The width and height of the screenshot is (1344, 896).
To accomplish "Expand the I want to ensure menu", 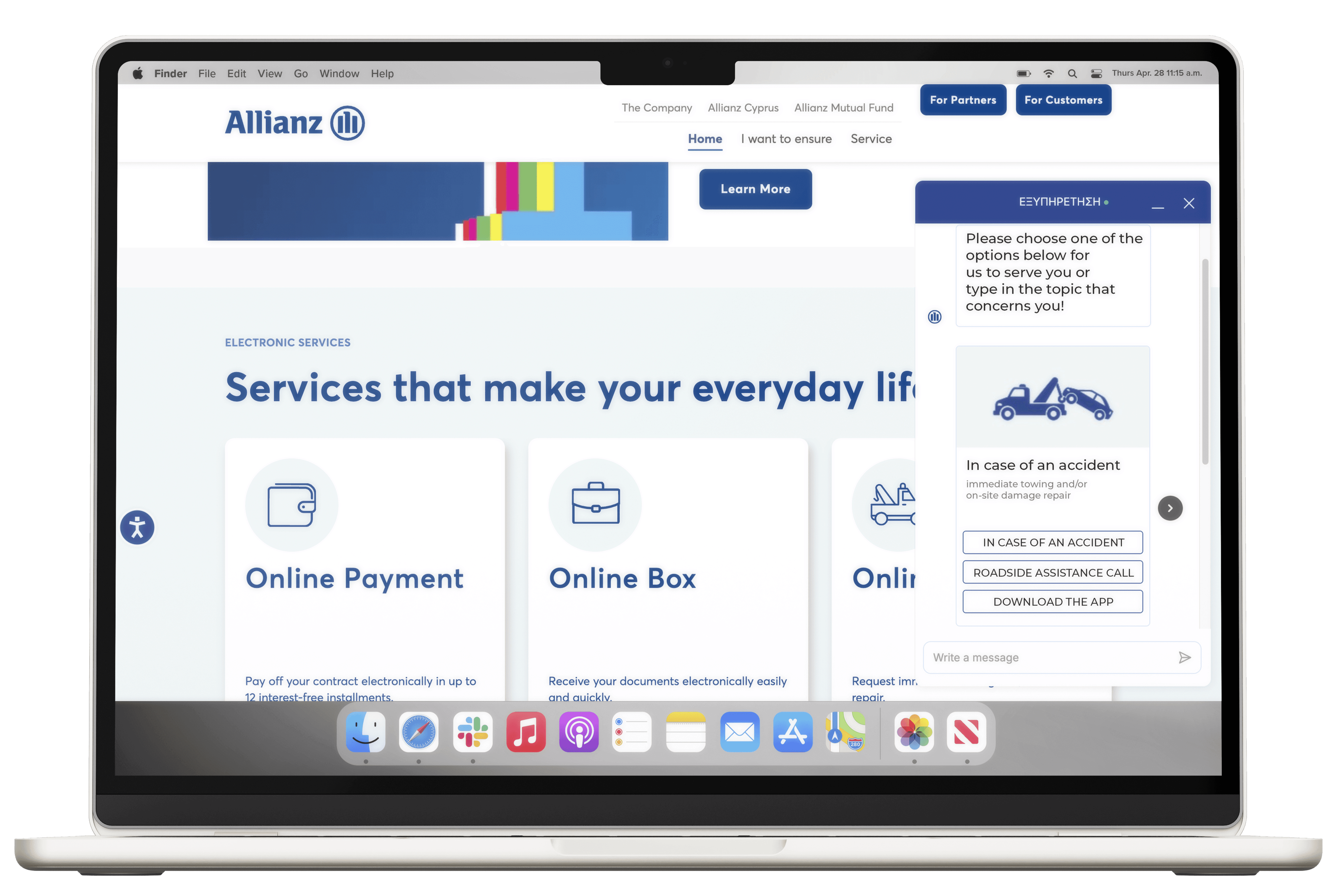I will pos(786,138).
